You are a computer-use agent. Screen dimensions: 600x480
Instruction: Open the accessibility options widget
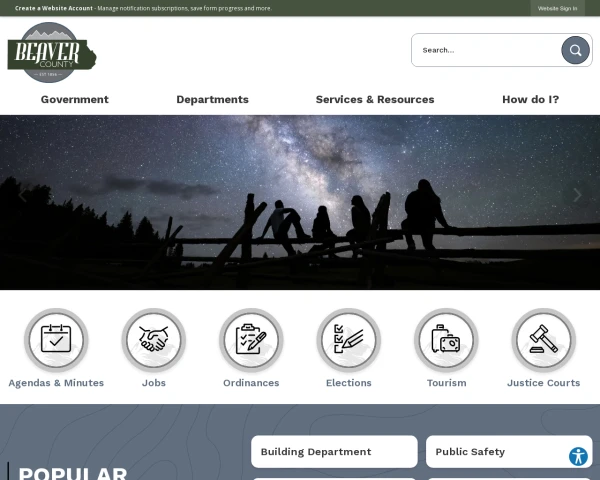pyautogui.click(x=578, y=456)
